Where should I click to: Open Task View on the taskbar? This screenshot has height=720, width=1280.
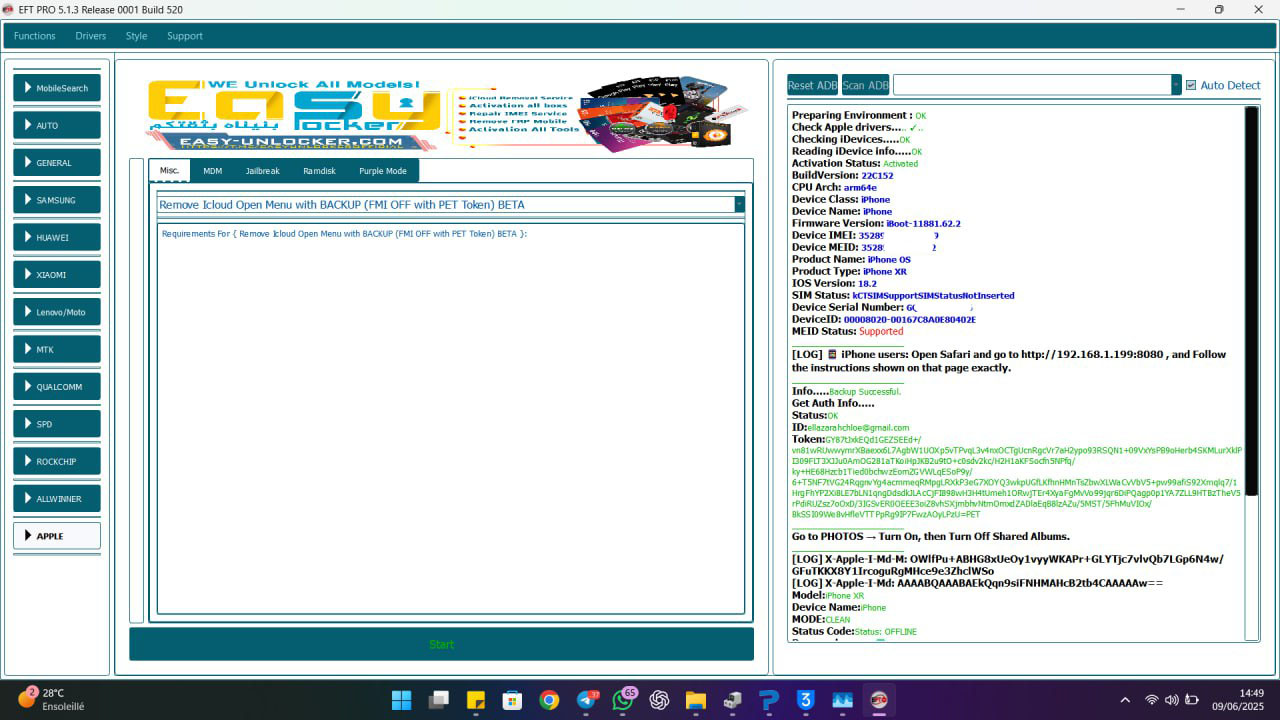(x=438, y=700)
